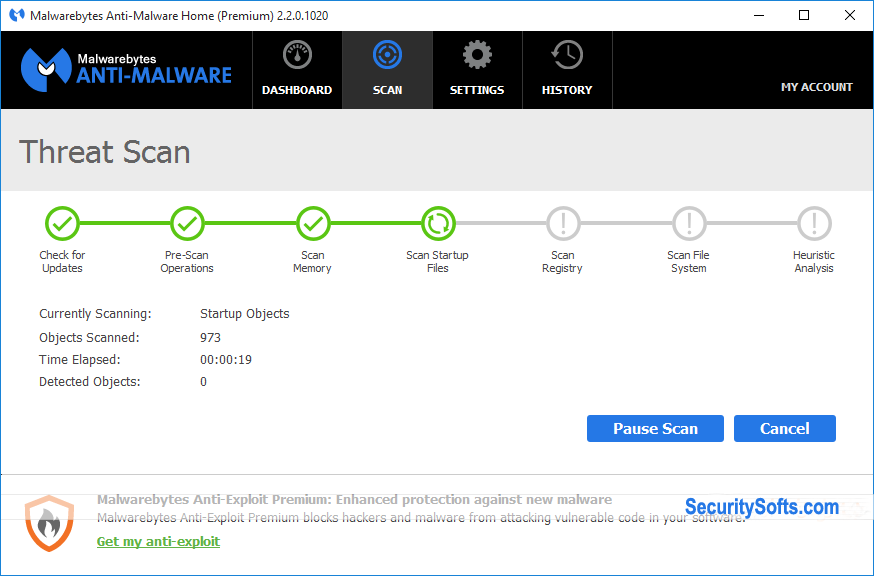Click the Scan Registry step label
This screenshot has height=576, width=874.
[562, 262]
